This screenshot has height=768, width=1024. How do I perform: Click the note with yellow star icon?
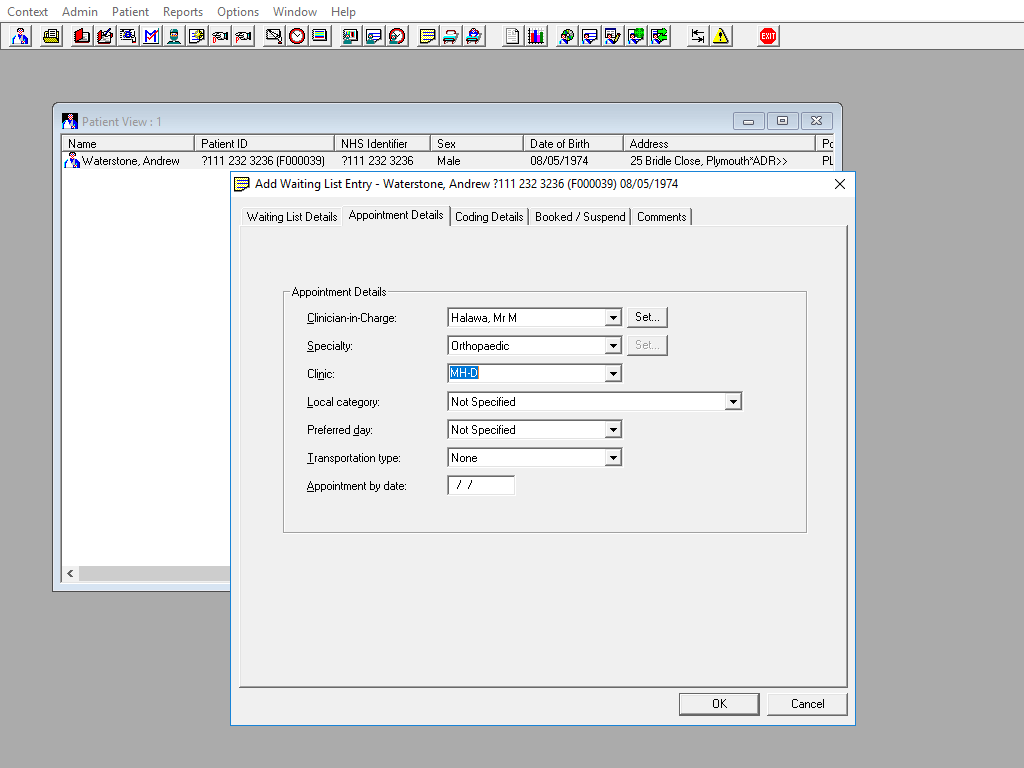click(197, 36)
